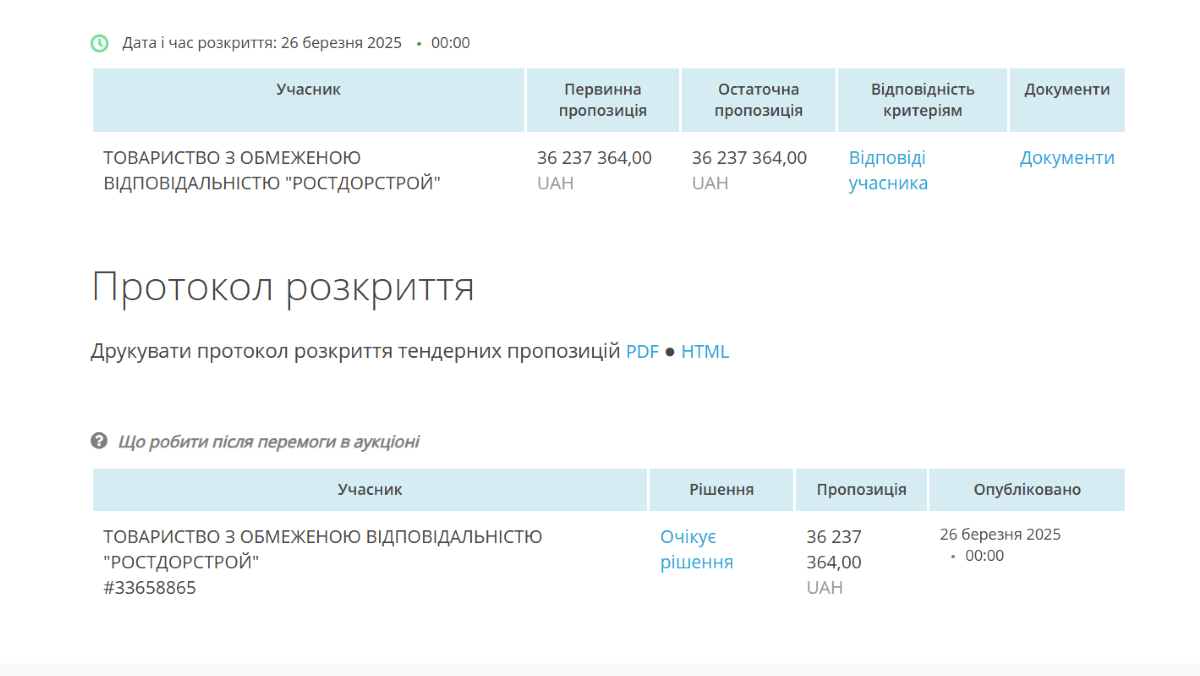This screenshot has height=676, width=1200.
Task: Click the question mark help icon
Action: click(99, 441)
